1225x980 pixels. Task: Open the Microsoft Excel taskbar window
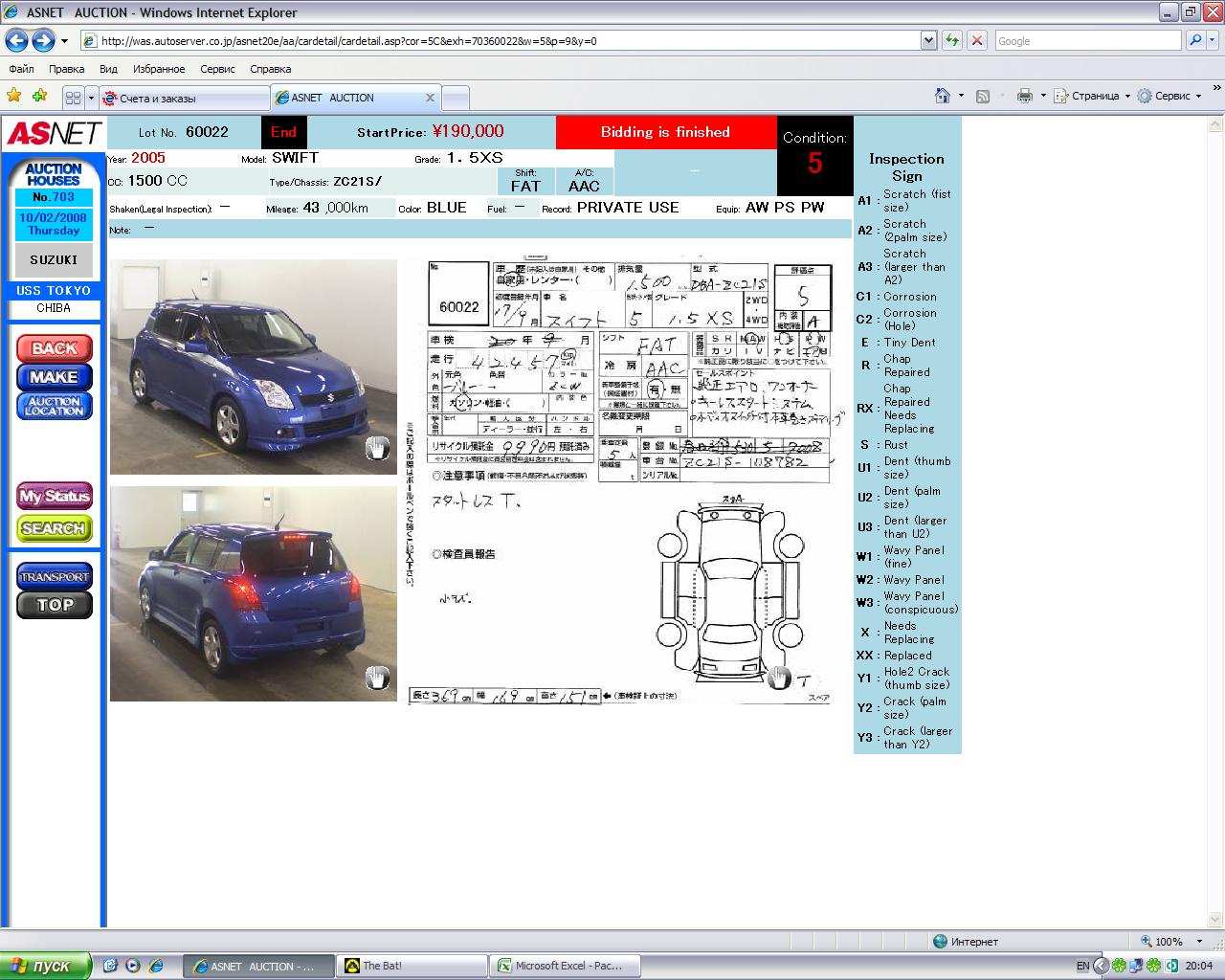pos(566,966)
